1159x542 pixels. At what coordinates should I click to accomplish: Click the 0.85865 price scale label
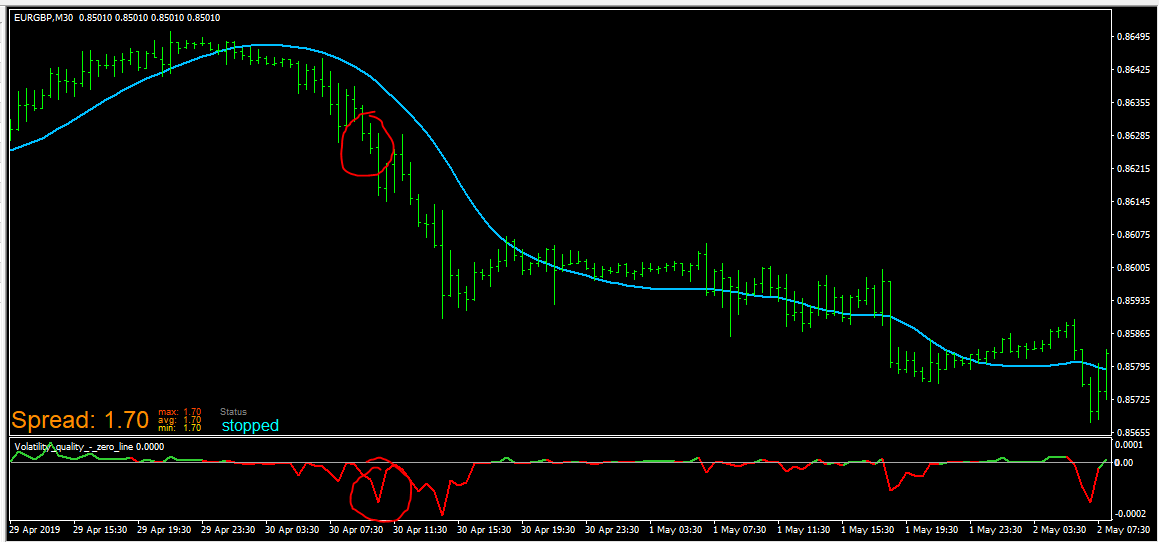(1132, 333)
